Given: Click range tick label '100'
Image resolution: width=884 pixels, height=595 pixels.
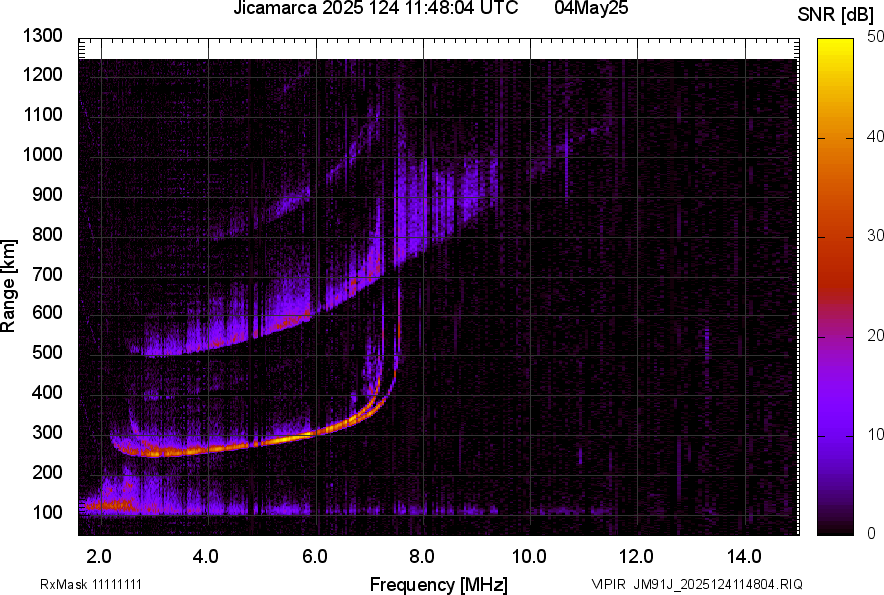Looking at the screenshot, I should (47, 512).
